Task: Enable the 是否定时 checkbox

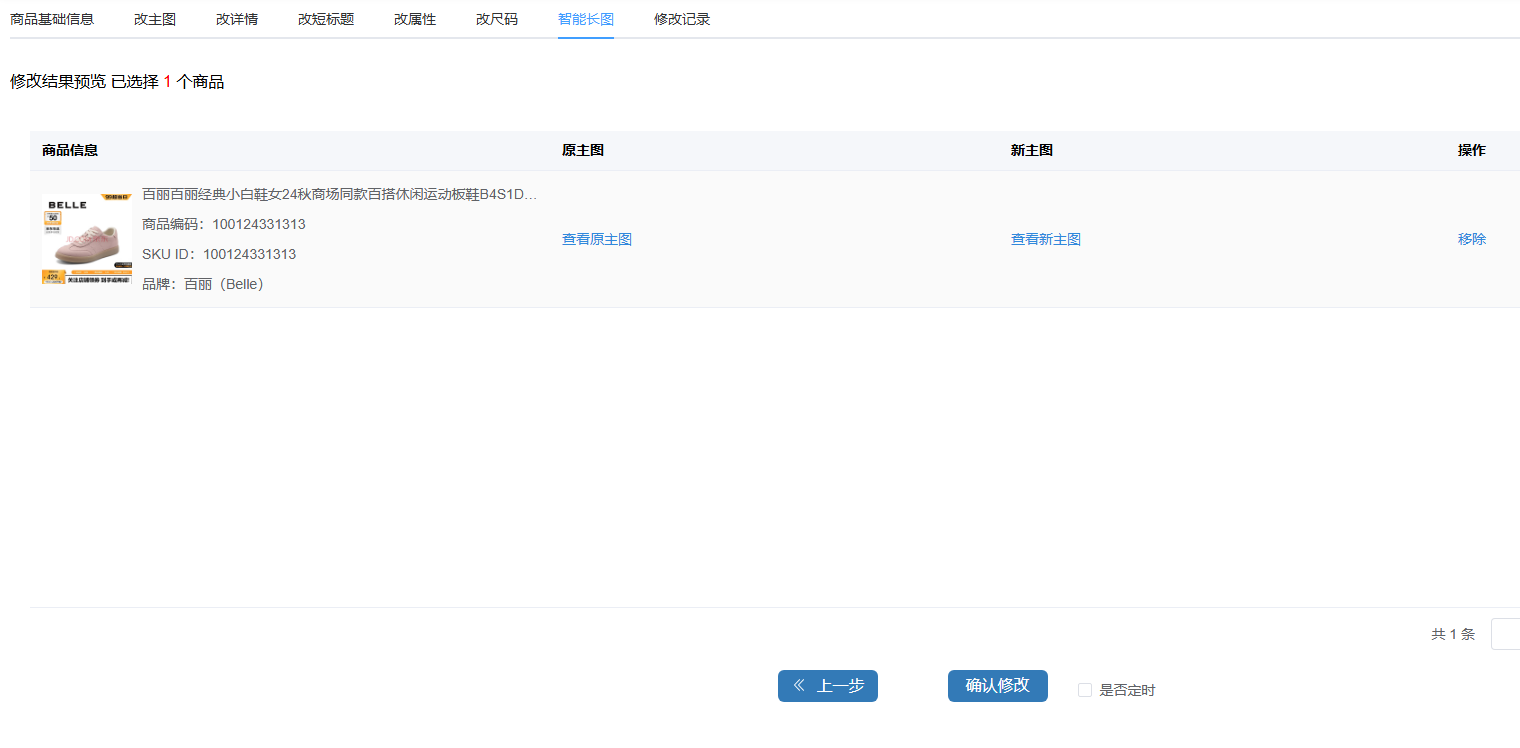Action: pos(1085,690)
